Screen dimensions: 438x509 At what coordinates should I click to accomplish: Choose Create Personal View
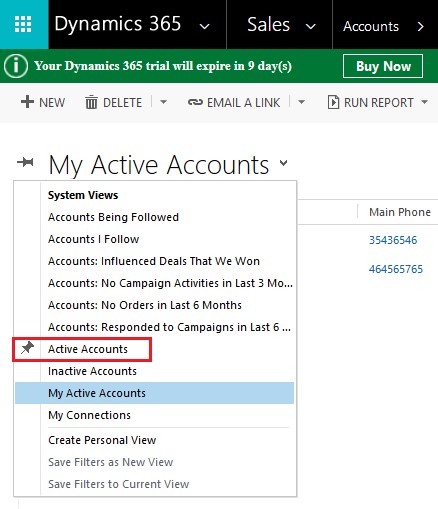102,440
